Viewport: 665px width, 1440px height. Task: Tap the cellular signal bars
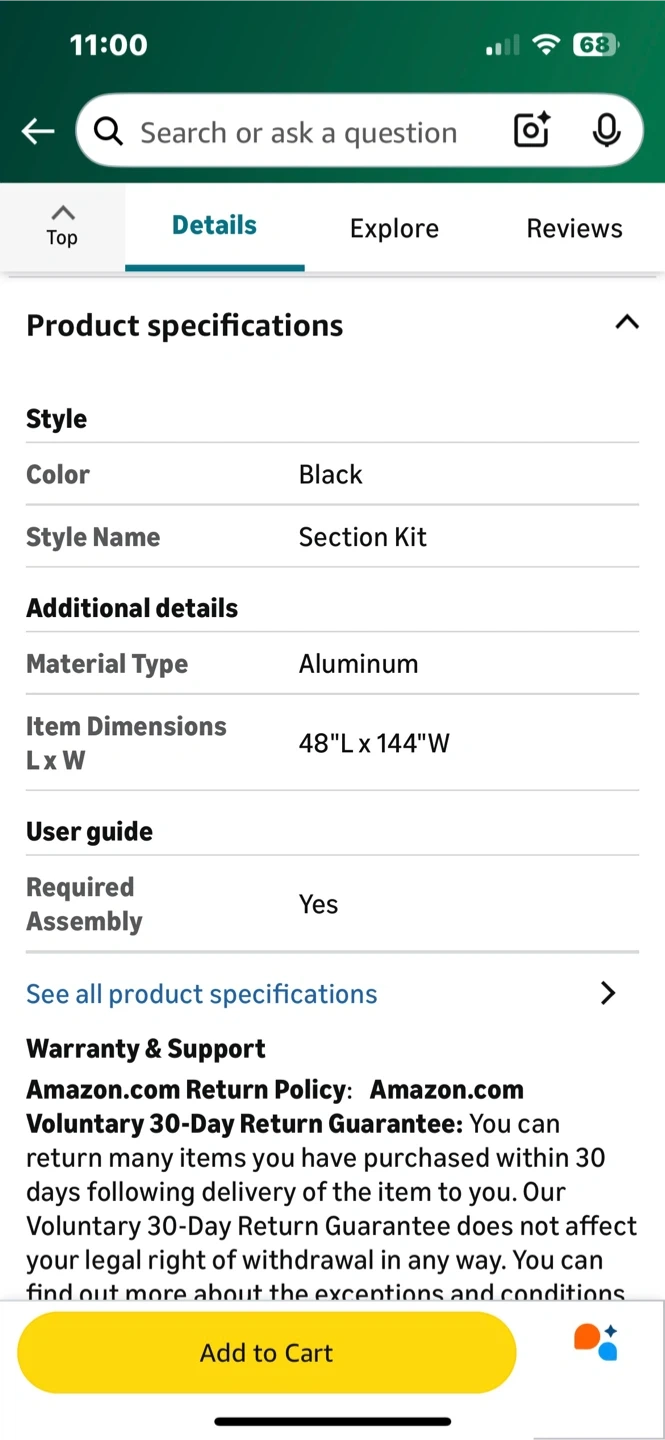[x=502, y=46]
